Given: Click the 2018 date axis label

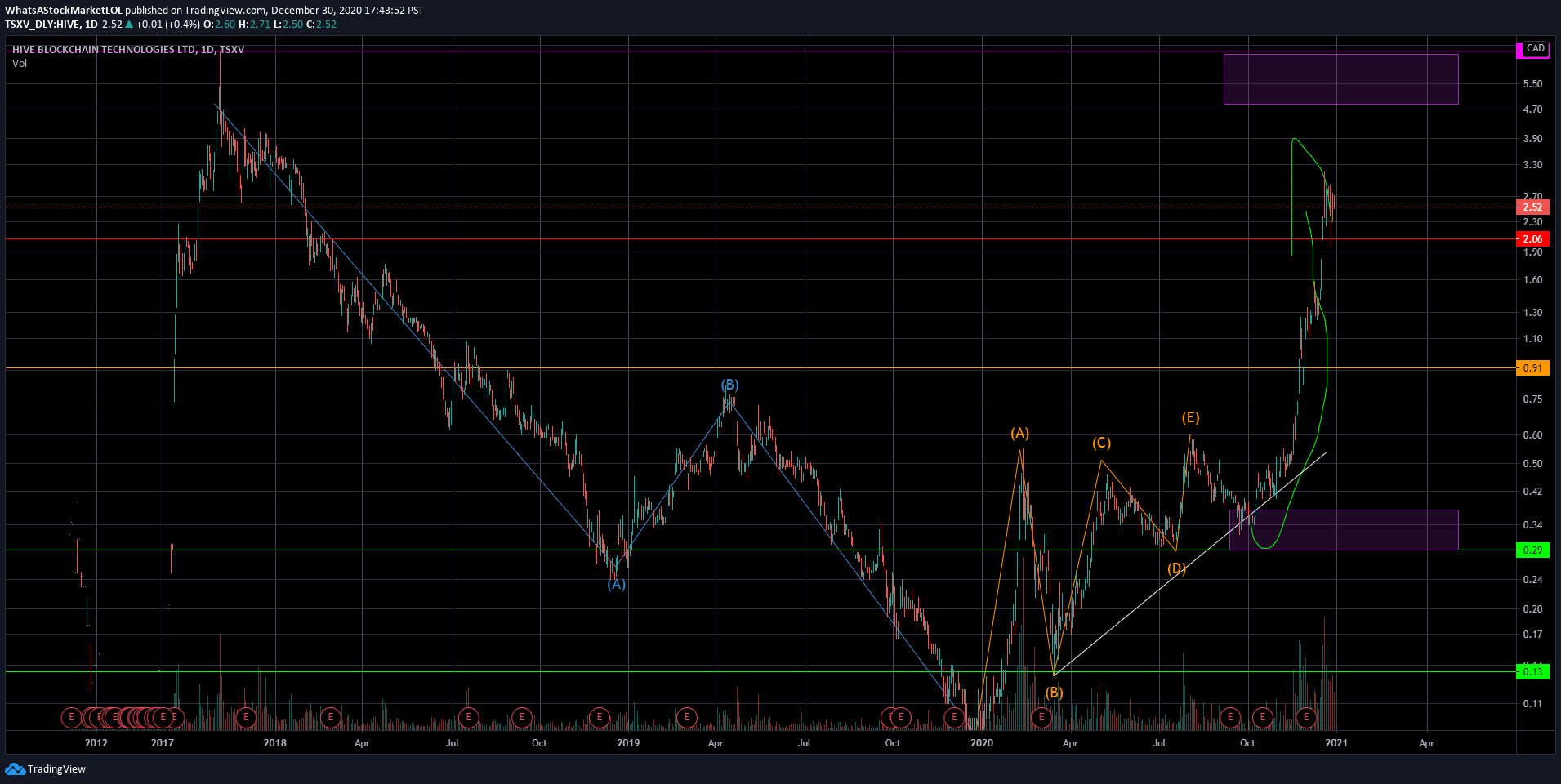Looking at the screenshot, I should coord(275,743).
